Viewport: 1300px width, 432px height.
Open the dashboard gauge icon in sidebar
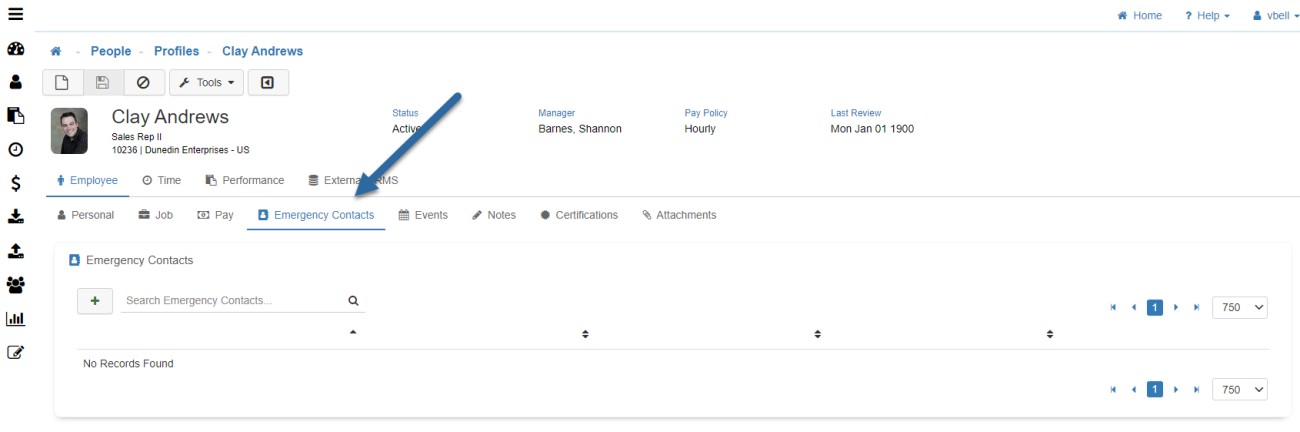[15, 49]
